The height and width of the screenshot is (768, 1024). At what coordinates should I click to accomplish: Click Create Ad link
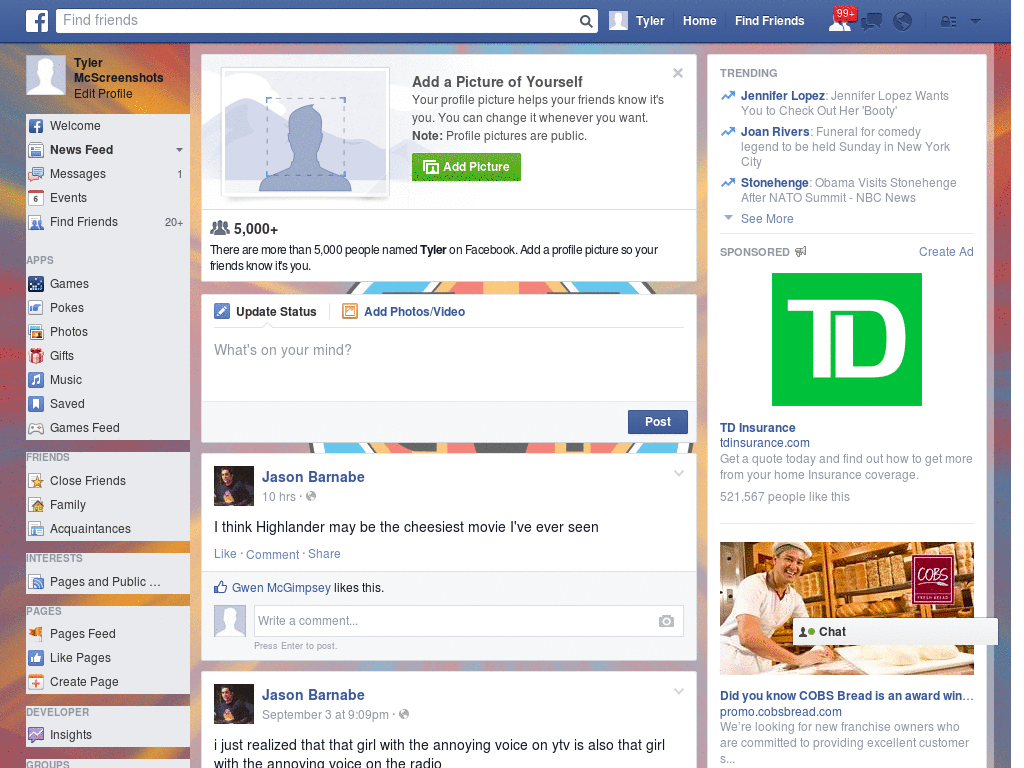[946, 252]
